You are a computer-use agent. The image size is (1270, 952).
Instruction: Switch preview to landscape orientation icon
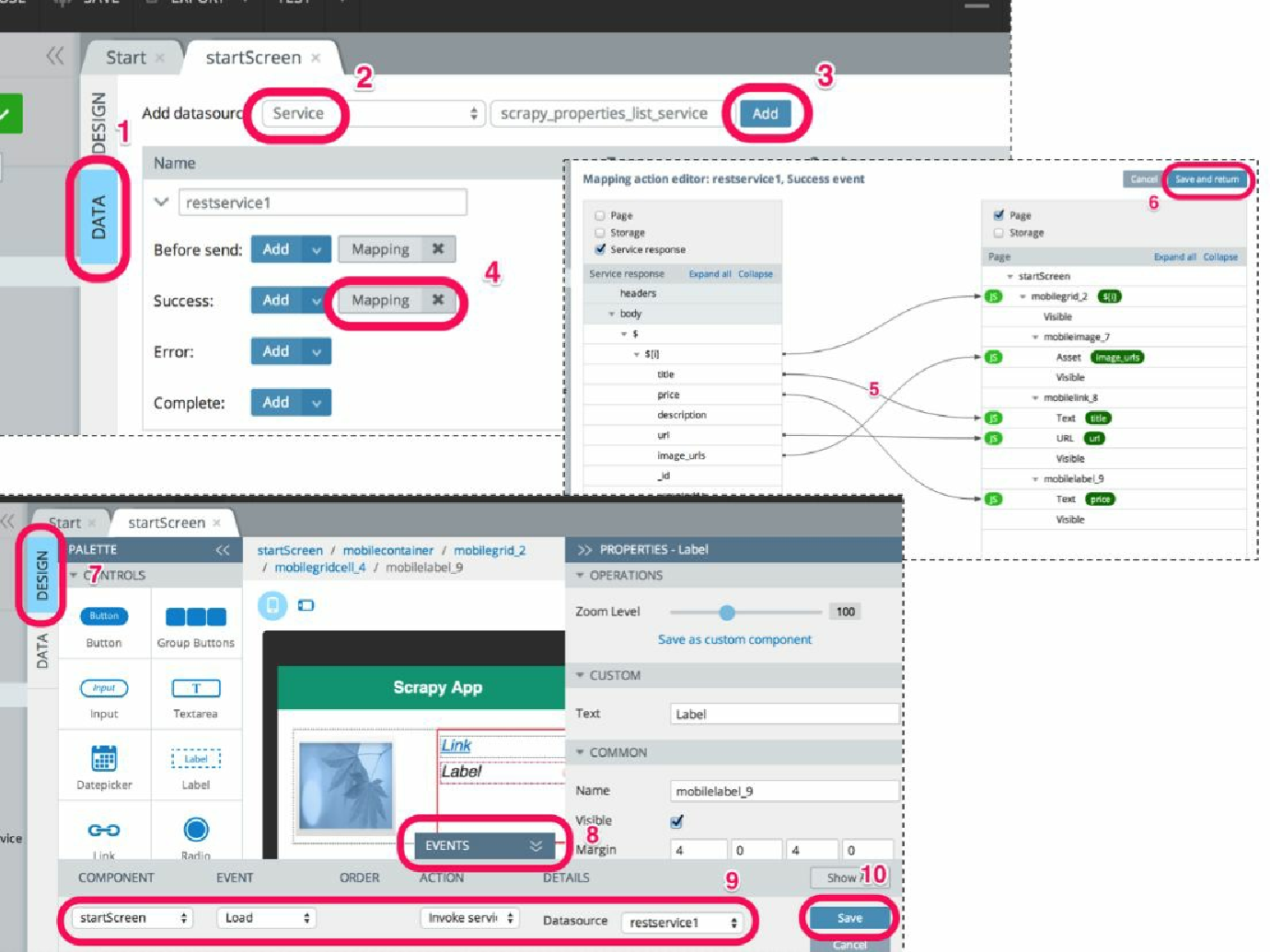tap(306, 605)
